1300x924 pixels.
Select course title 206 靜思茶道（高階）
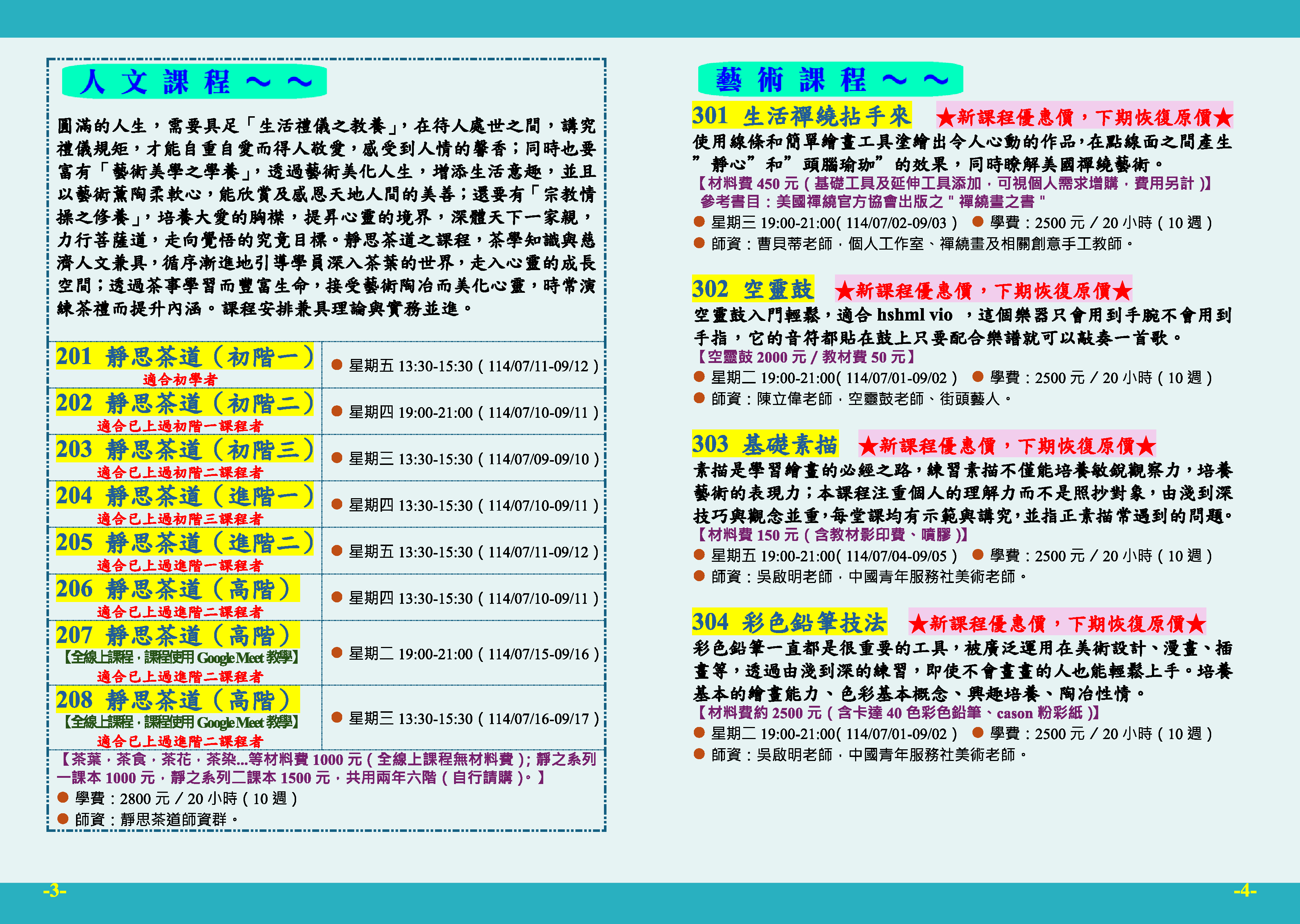pyautogui.click(x=178, y=589)
